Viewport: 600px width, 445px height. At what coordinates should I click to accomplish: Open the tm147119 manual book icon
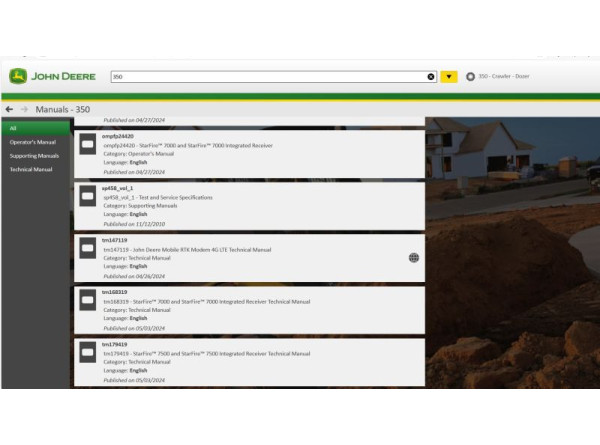(x=88, y=248)
